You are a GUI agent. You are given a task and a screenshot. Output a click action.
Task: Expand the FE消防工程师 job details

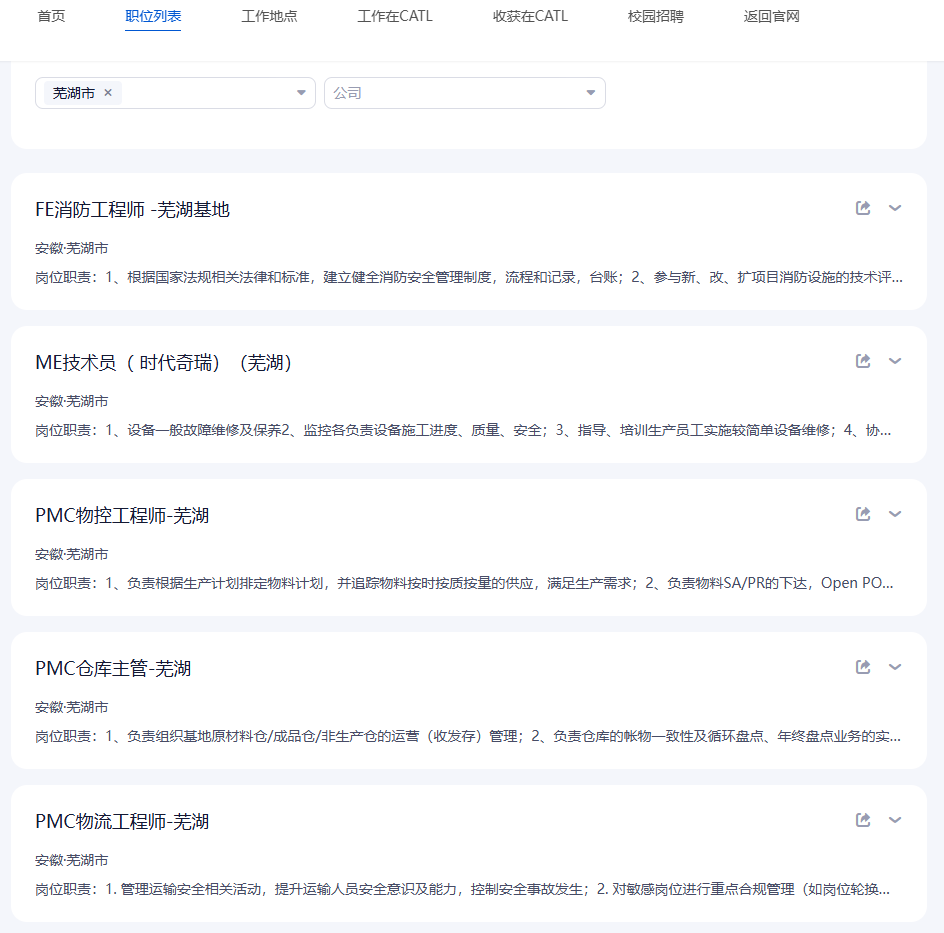tap(895, 208)
